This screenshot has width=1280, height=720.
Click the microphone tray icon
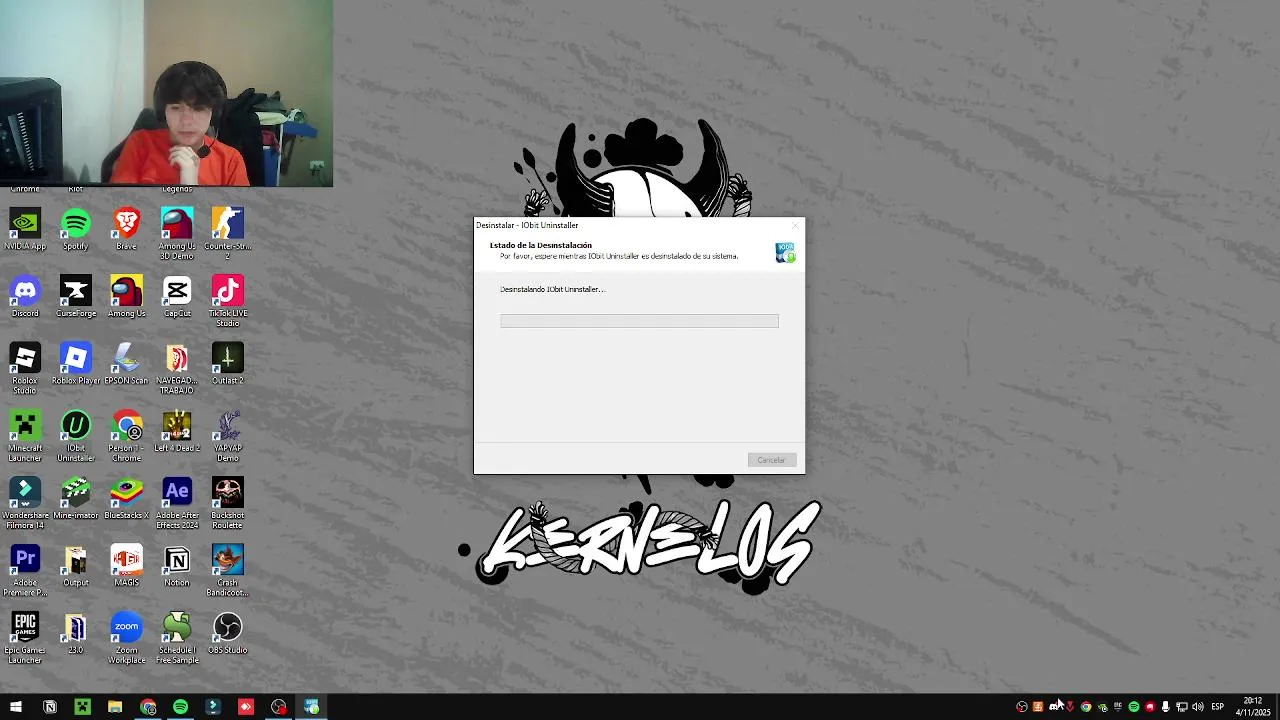(1165, 707)
